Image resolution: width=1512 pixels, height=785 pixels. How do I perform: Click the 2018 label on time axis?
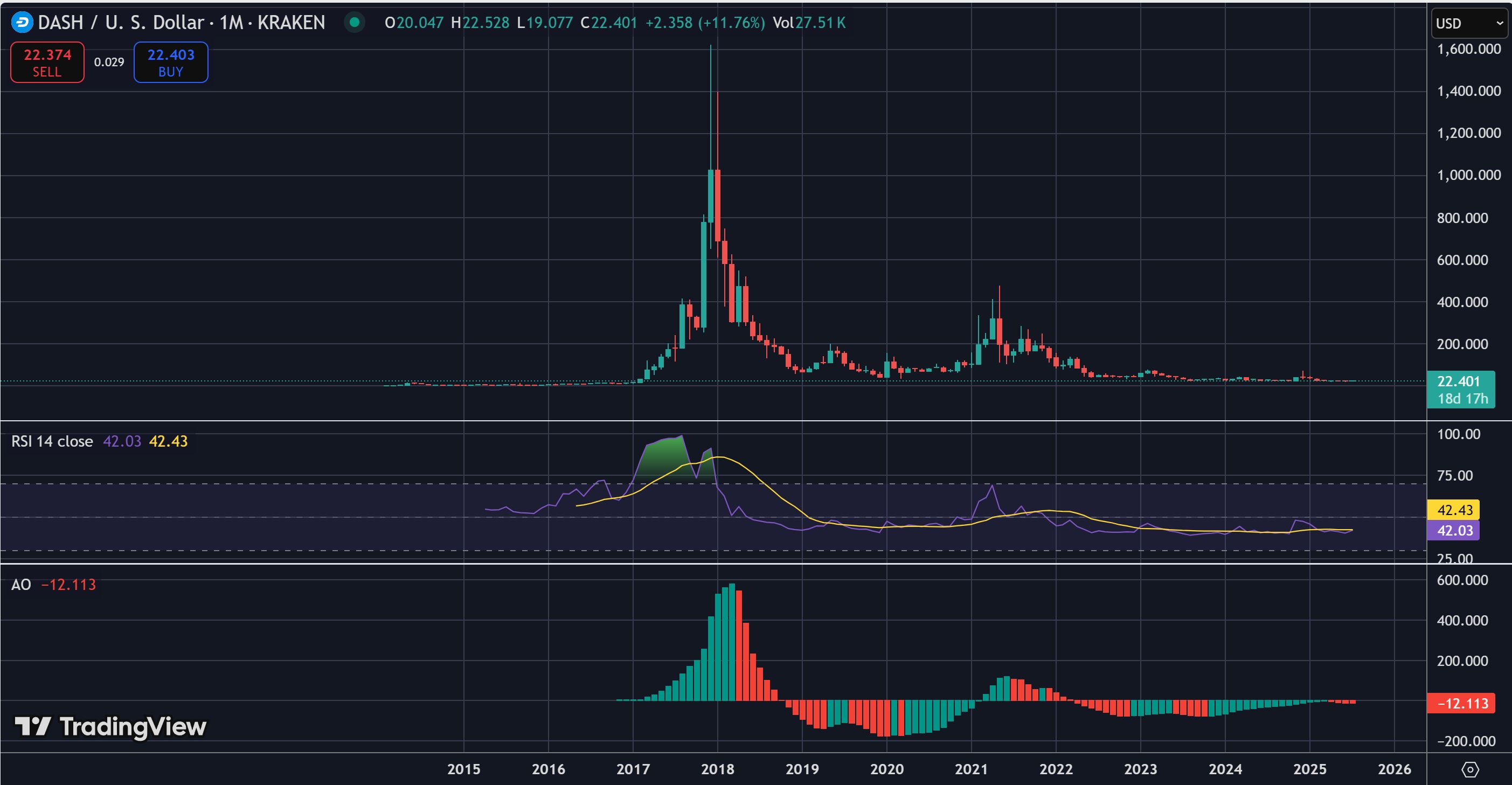click(x=717, y=769)
